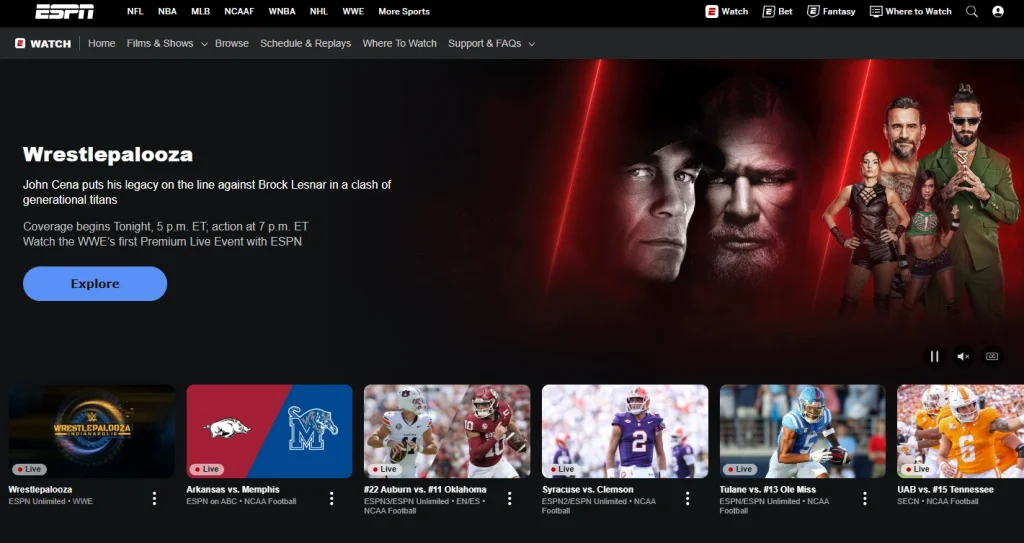Click the ESPN Bet icon
Screen dimensions: 1024x543
pyautogui.click(x=769, y=11)
